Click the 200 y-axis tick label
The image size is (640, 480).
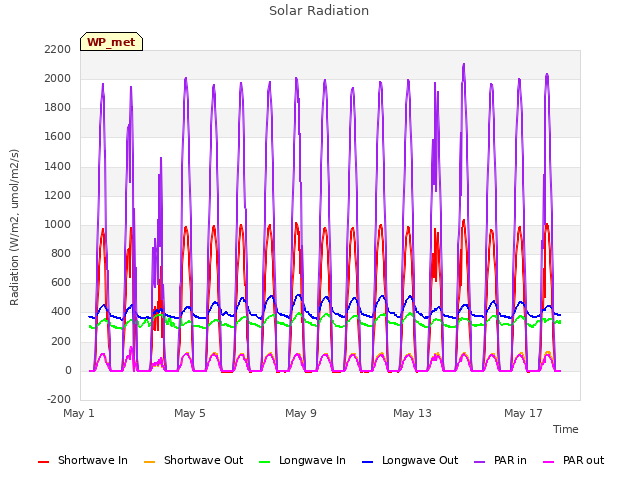click(61, 341)
